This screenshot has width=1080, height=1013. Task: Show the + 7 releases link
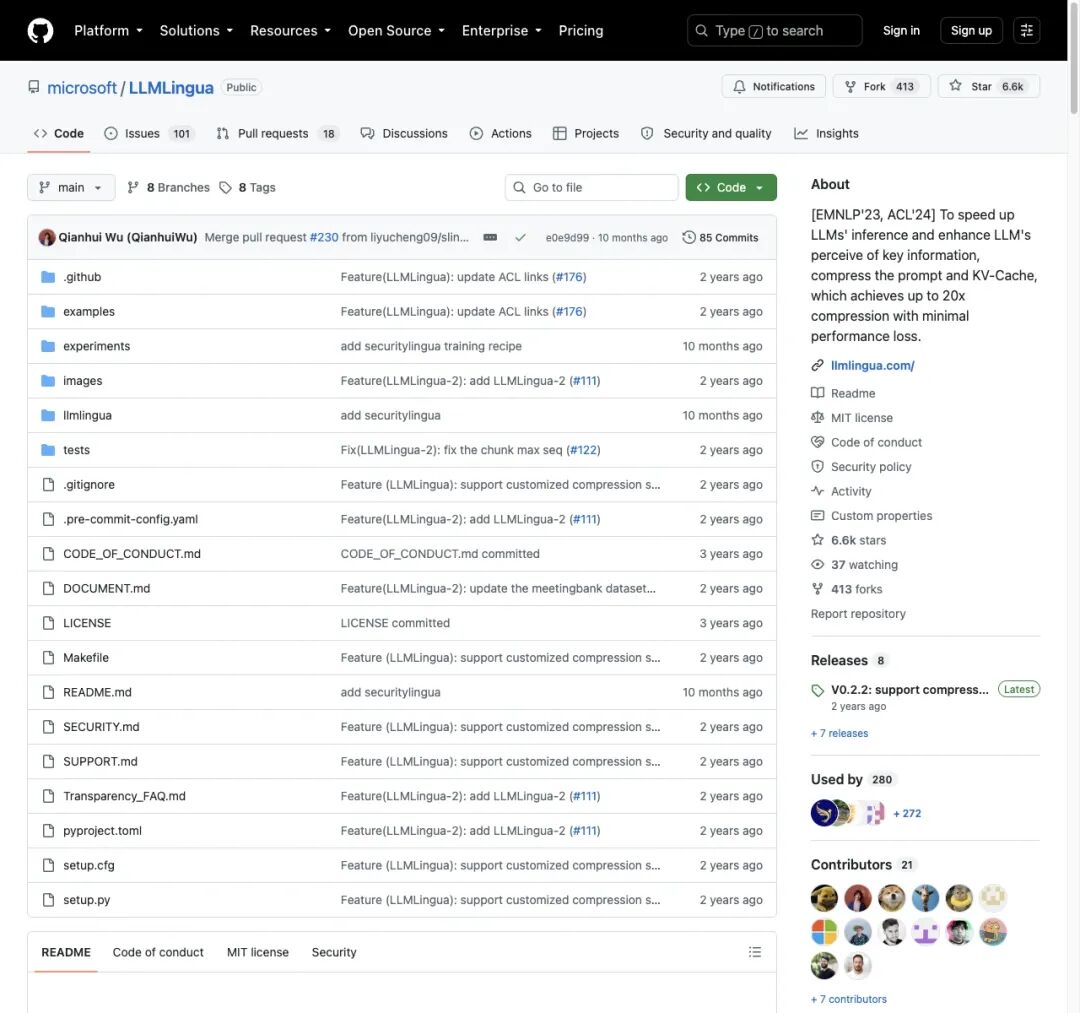click(839, 733)
